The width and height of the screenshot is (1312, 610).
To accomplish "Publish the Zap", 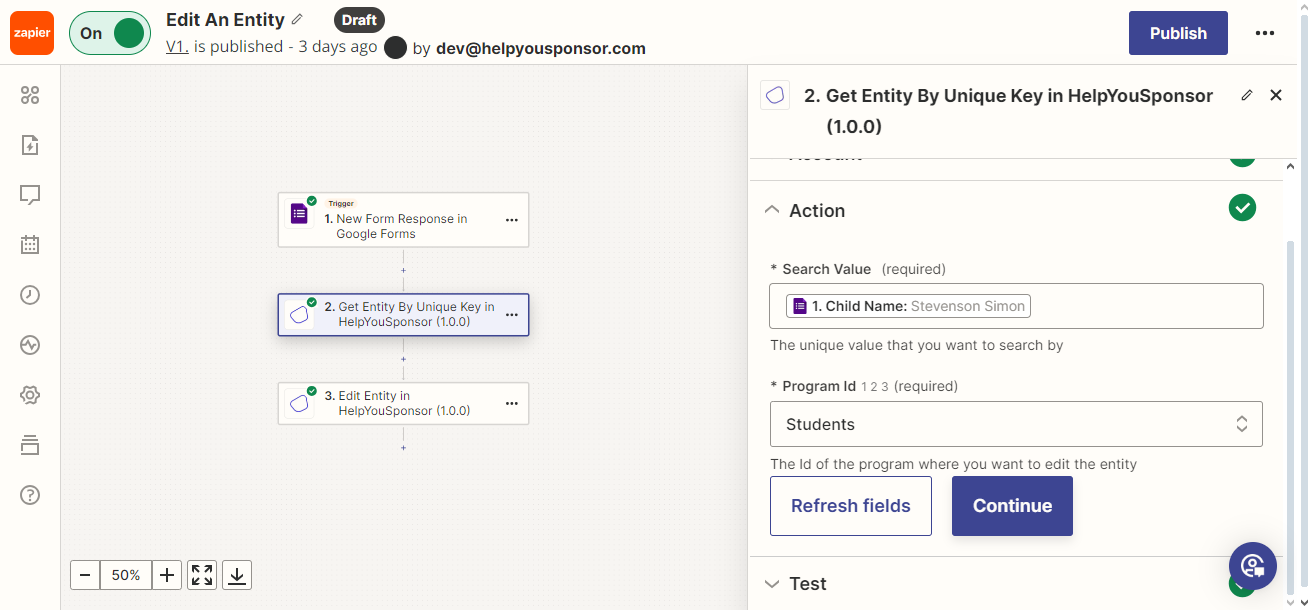I will [x=1178, y=33].
